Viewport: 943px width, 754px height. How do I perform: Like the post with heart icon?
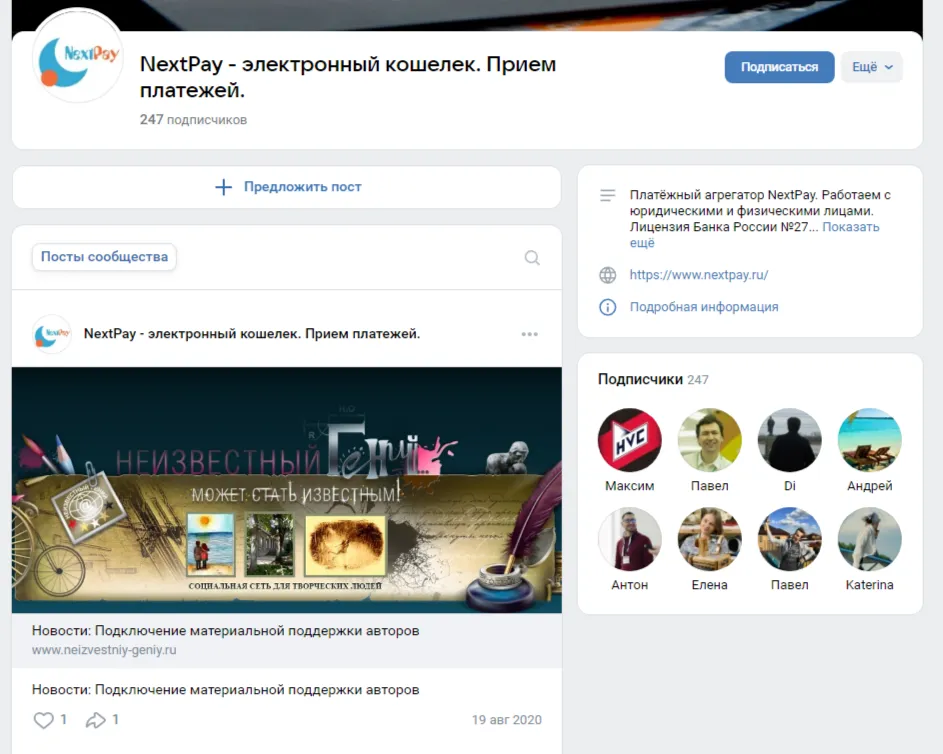point(43,720)
